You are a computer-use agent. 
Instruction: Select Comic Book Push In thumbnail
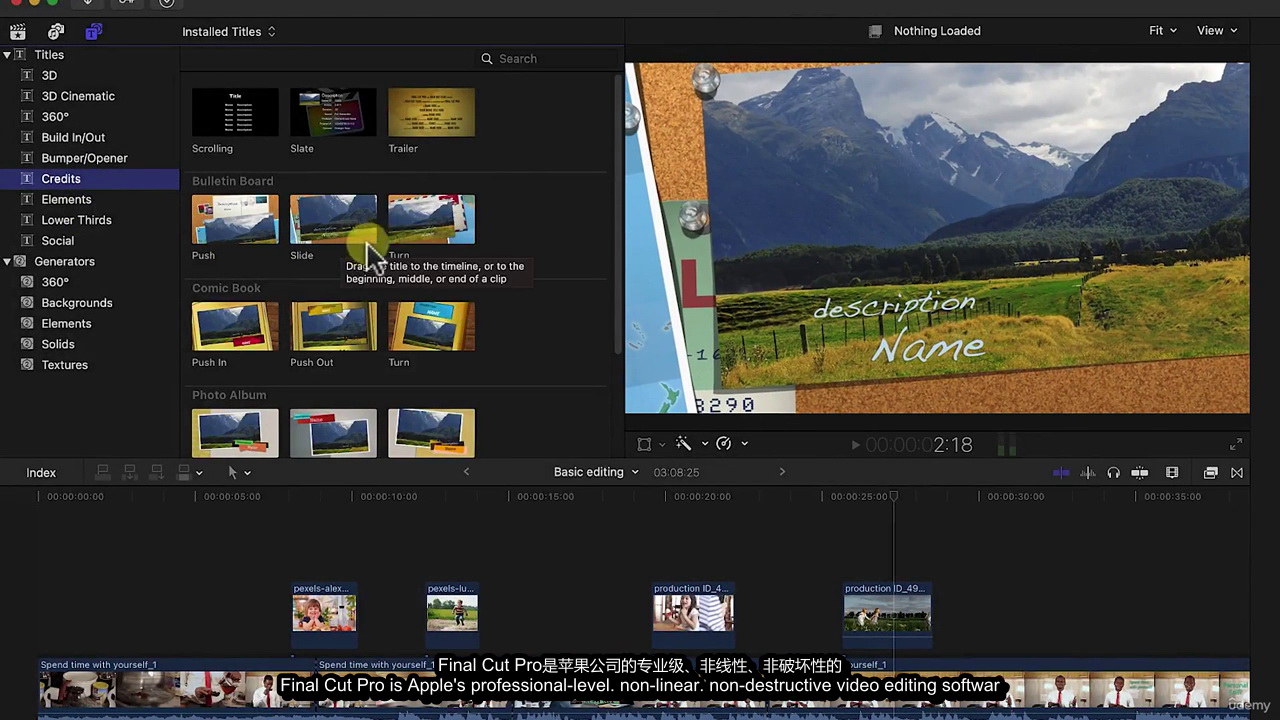tap(235, 326)
